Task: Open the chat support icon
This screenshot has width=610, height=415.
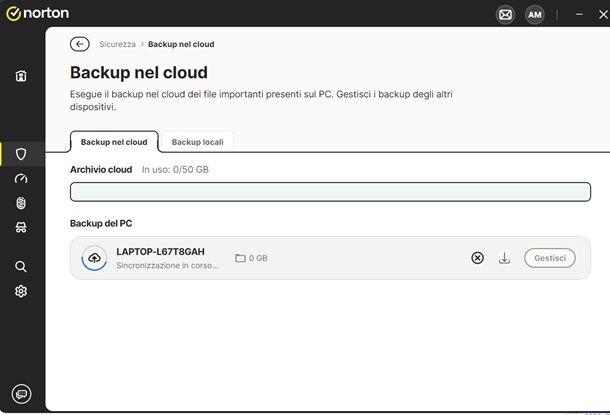Action: tap(21, 393)
